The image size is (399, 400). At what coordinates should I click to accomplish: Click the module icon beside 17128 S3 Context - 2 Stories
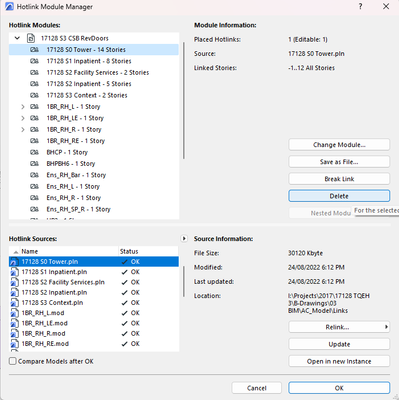pyautogui.click(x=34, y=95)
